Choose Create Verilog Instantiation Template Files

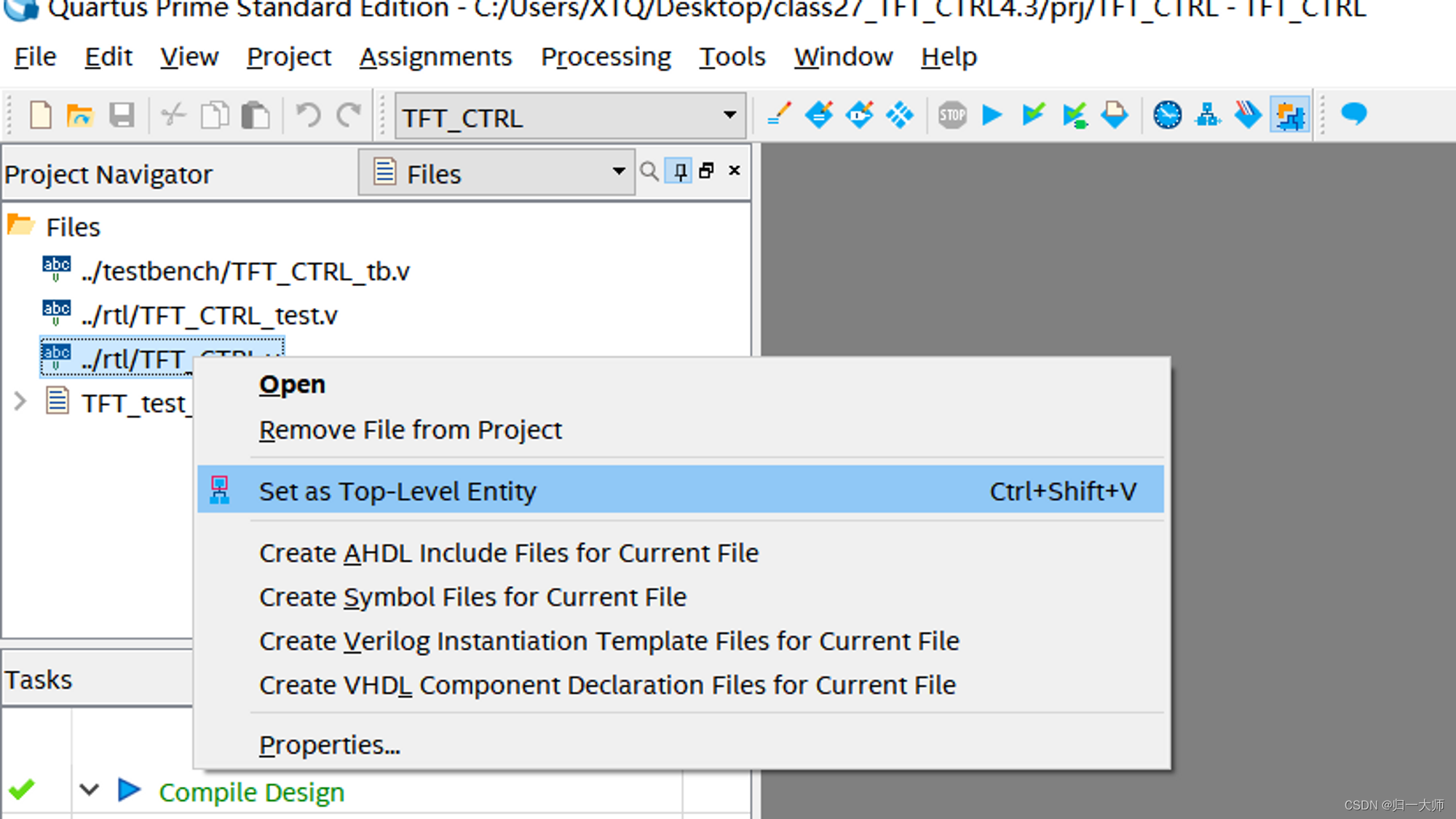coord(681,641)
